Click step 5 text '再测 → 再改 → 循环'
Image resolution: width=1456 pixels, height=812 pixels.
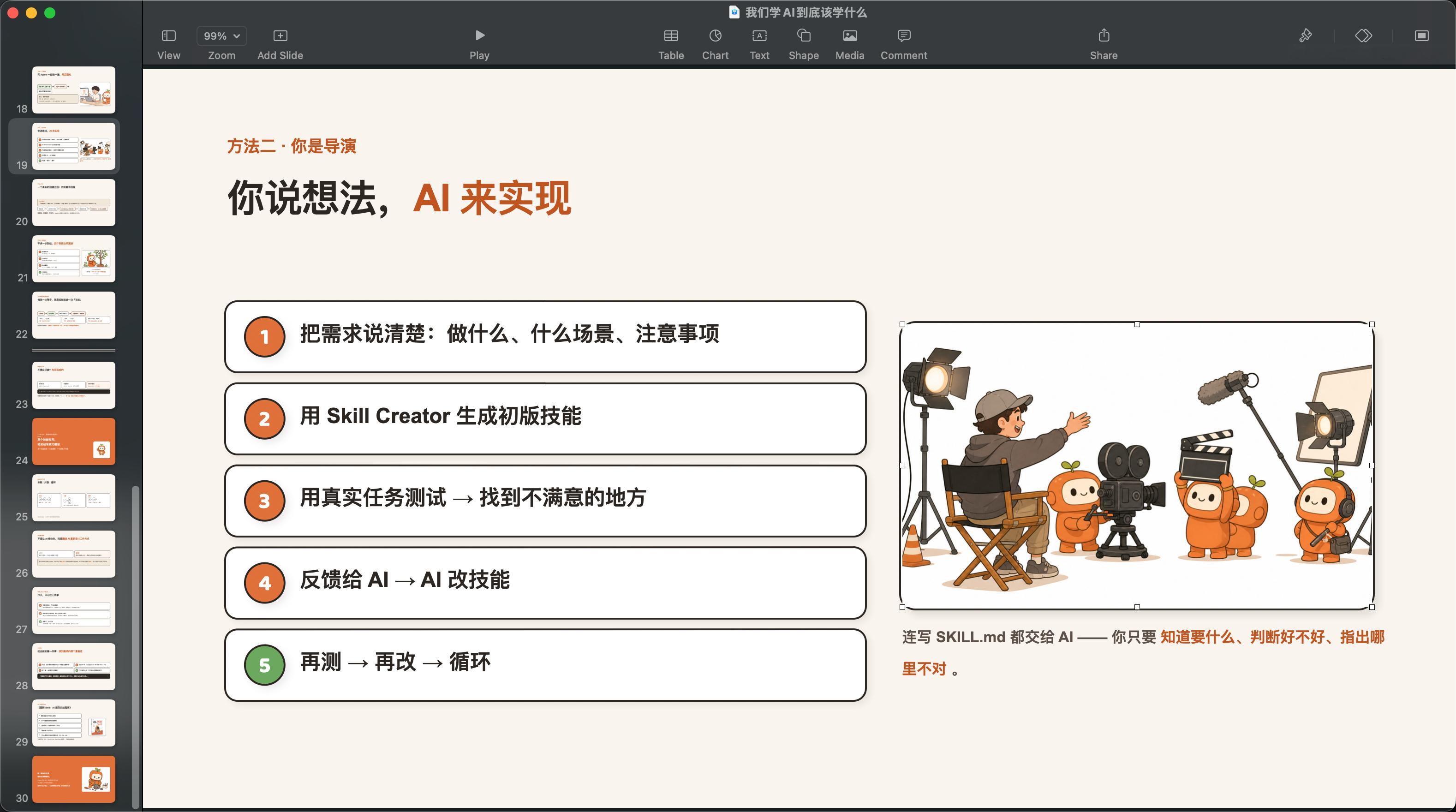pos(394,662)
